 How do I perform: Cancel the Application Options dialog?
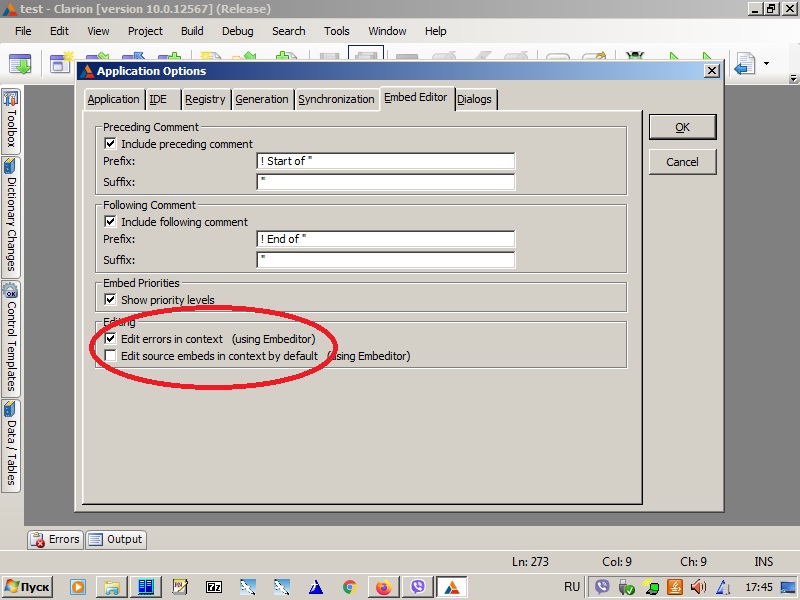[x=682, y=161]
